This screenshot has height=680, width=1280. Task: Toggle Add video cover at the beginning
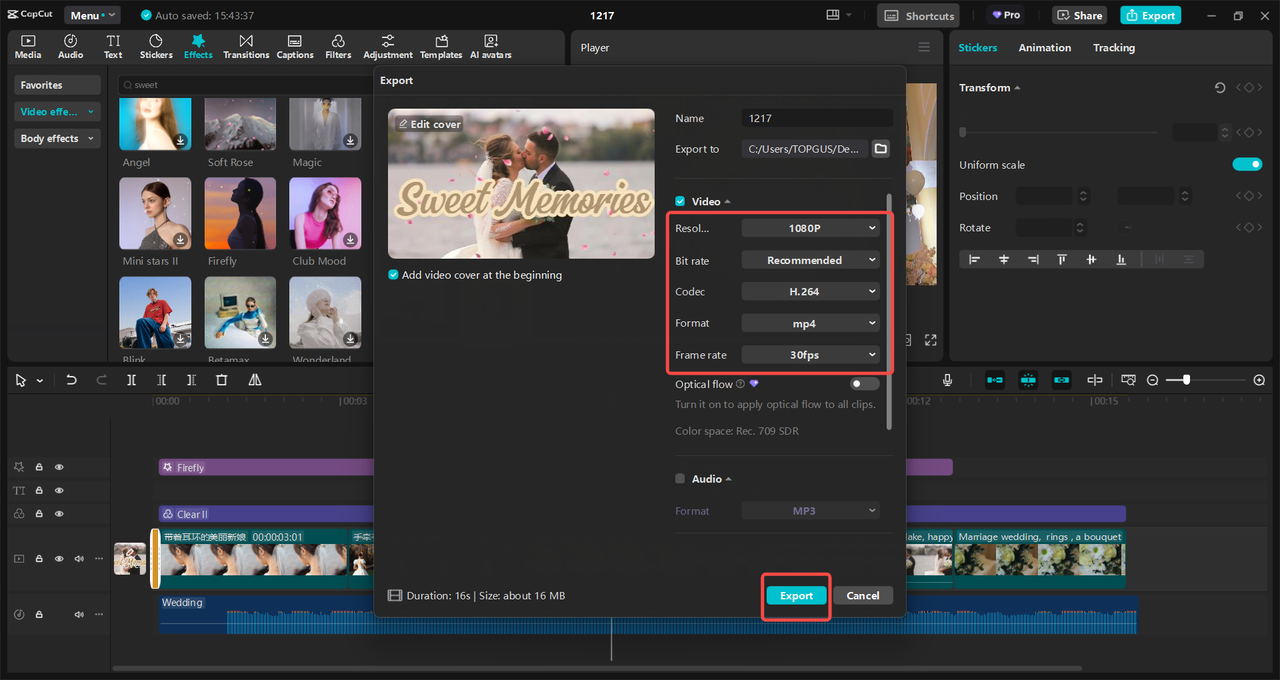[393, 275]
